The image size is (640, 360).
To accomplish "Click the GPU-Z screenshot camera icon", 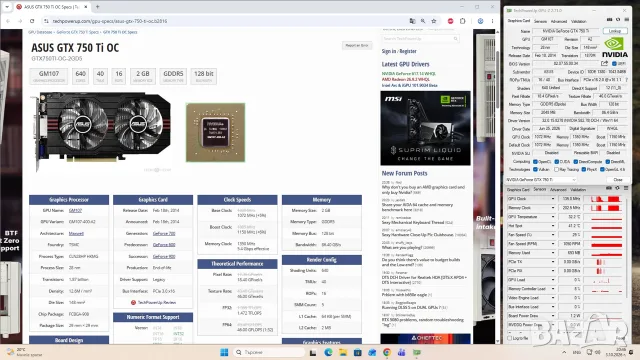I will coord(609,19).
